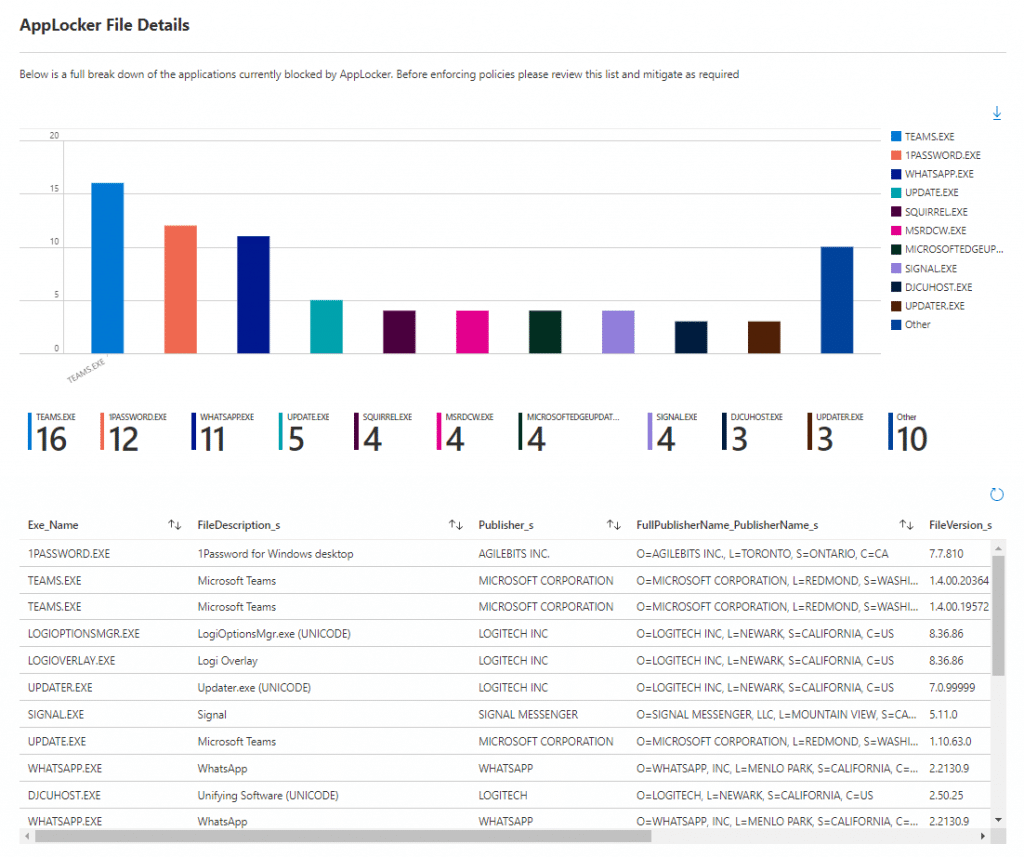The image size is (1024, 857).
Task: Click the FileVersion_s column header
Action: click(x=960, y=525)
